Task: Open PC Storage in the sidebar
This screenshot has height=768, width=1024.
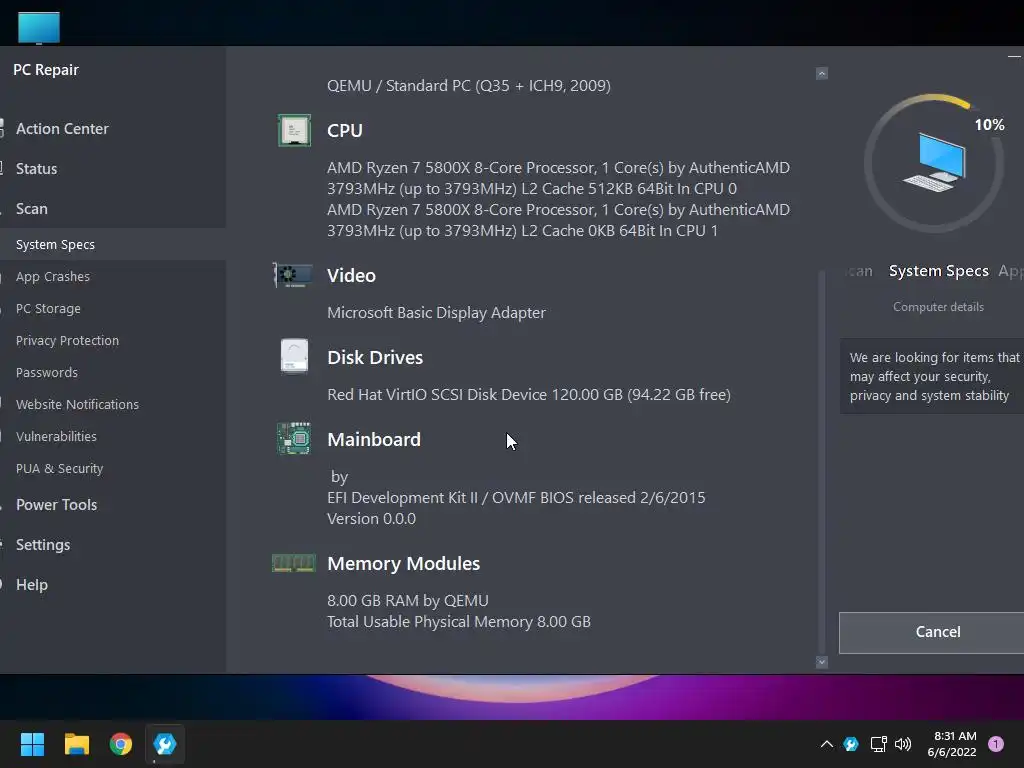Action: coord(48,308)
